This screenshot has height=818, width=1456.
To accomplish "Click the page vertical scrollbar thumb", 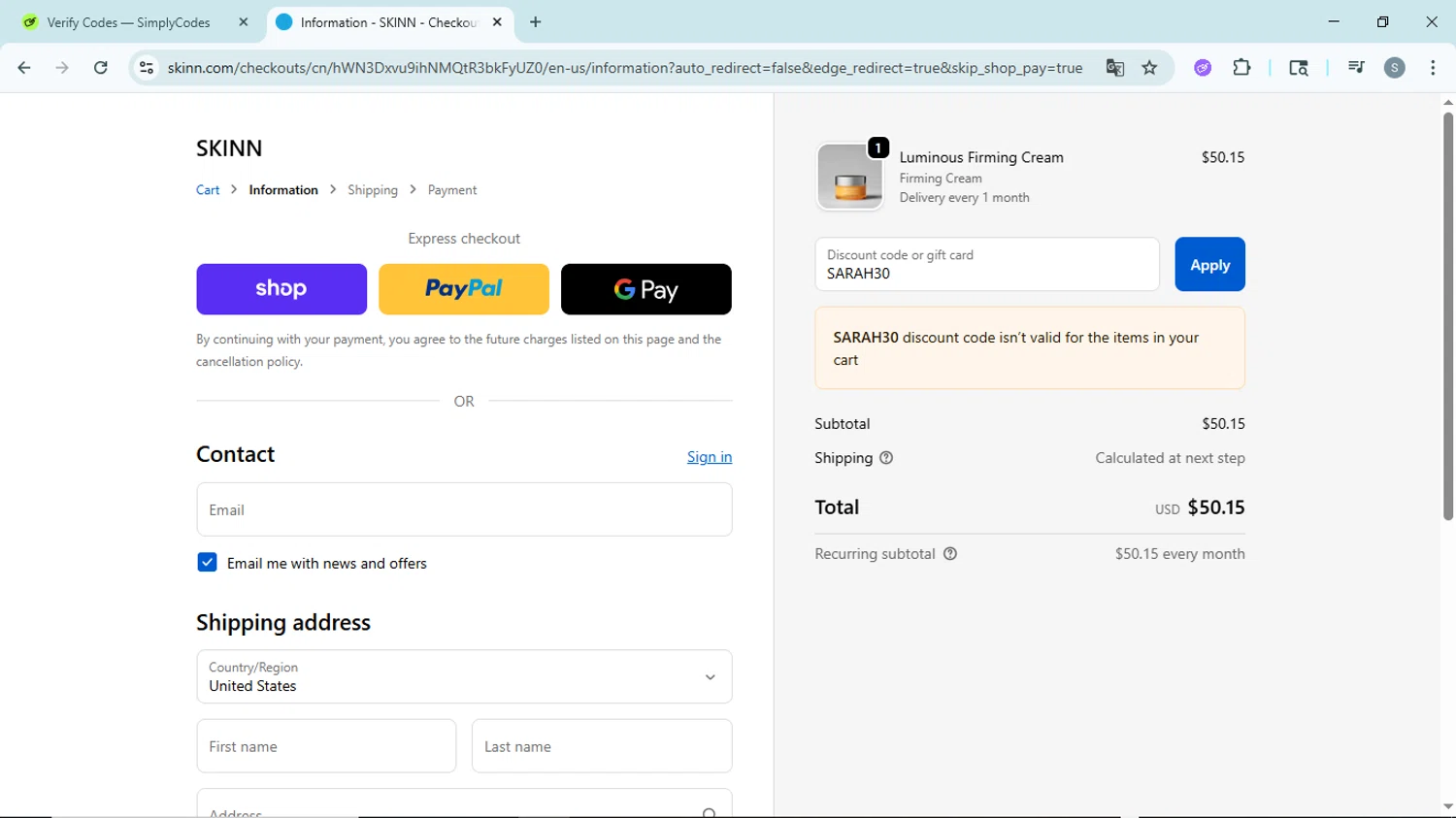I will (x=1447, y=316).
